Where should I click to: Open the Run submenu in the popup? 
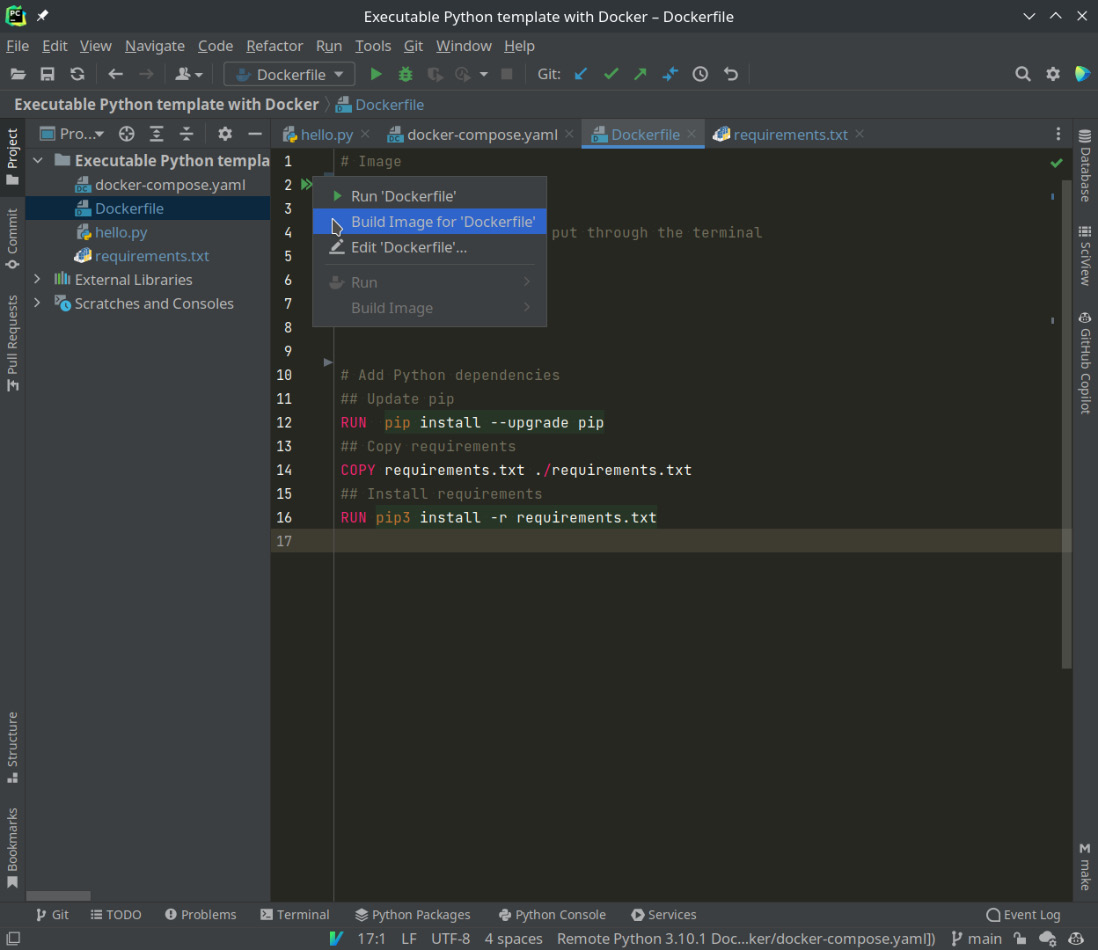point(429,282)
